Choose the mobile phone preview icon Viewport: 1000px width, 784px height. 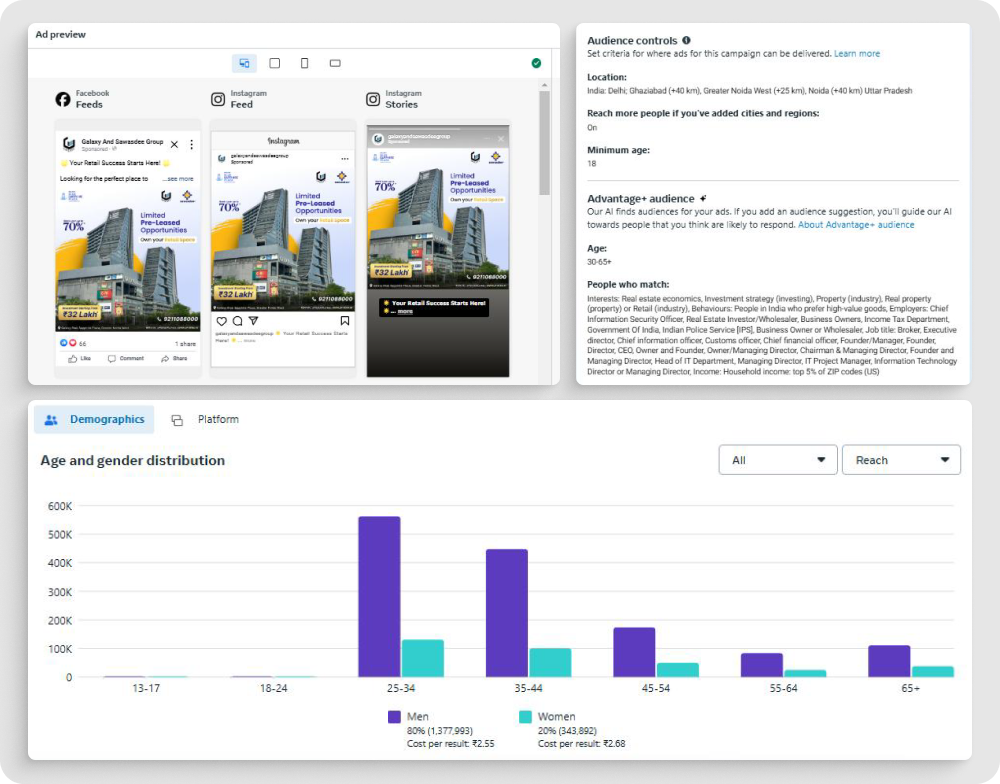coord(305,63)
